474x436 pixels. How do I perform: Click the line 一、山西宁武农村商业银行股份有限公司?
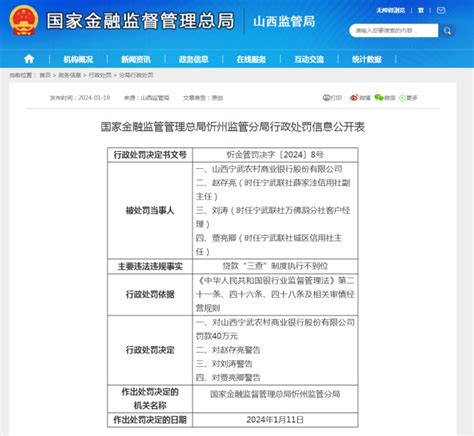pyautogui.click(x=269, y=169)
